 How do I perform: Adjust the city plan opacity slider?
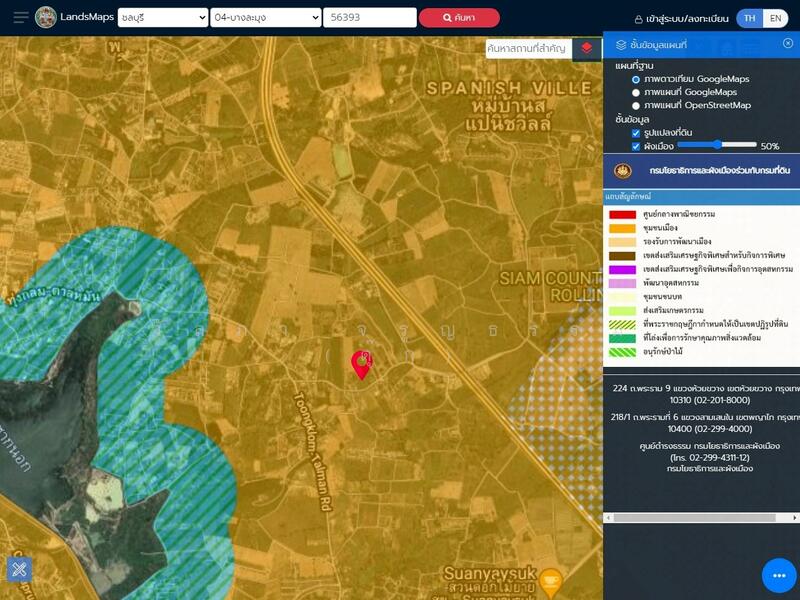[717, 145]
